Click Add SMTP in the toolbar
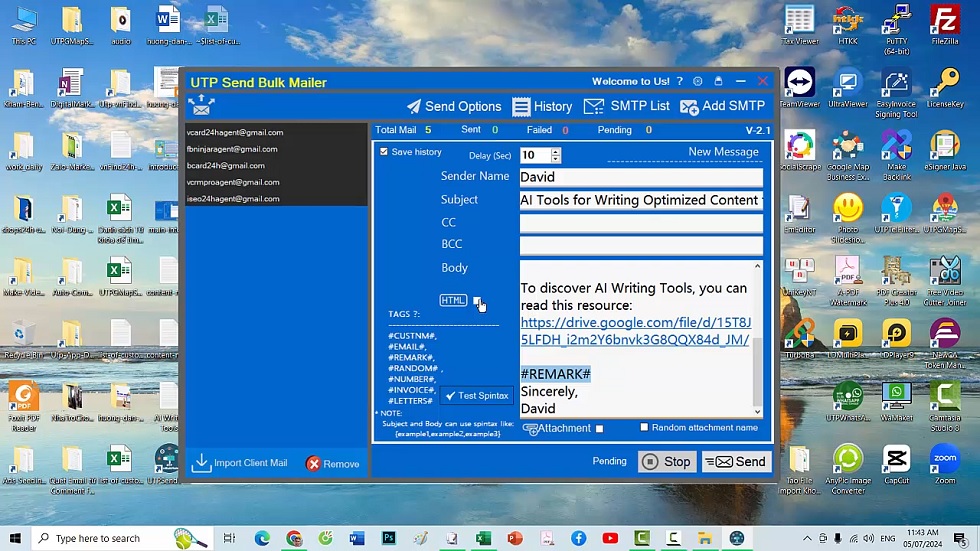Viewport: 980px width, 551px height. pyautogui.click(x=722, y=107)
